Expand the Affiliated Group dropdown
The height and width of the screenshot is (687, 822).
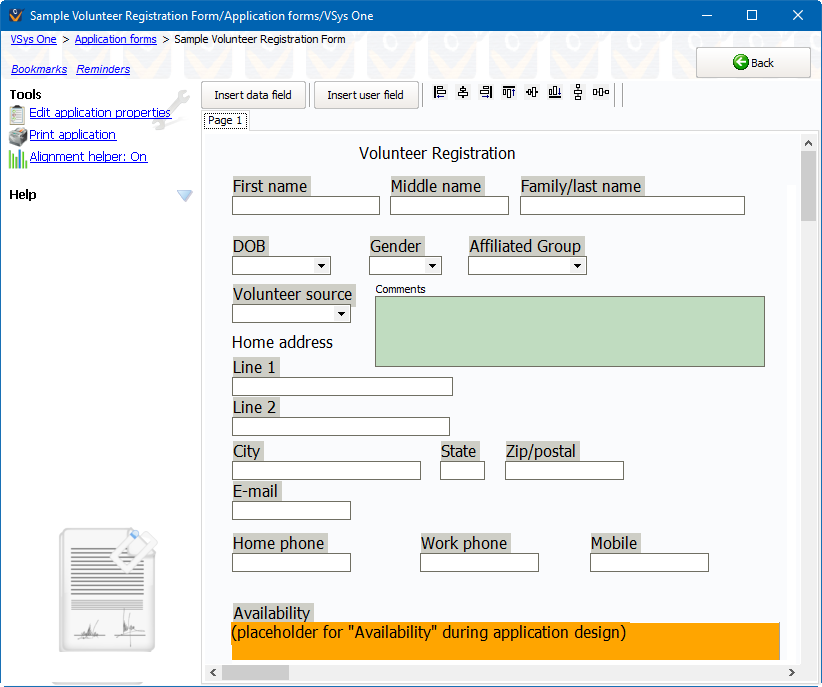point(578,265)
